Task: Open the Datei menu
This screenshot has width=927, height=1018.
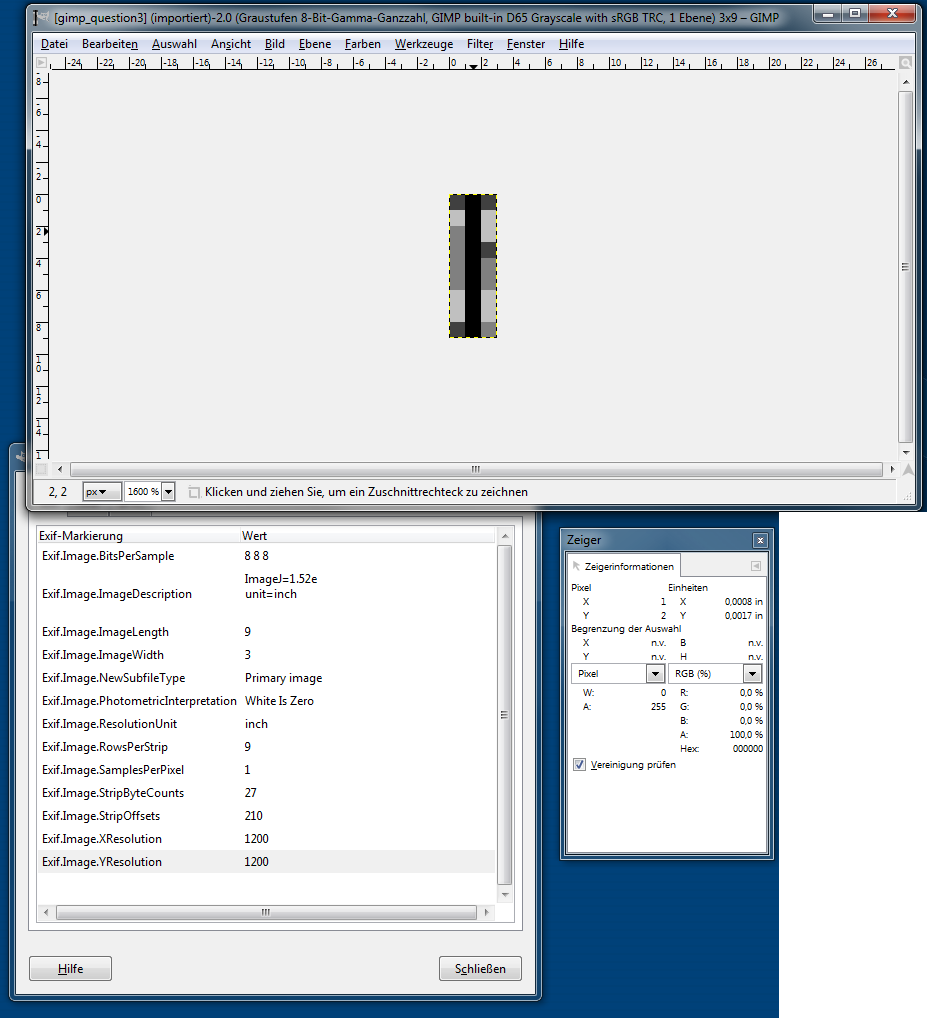Action: tap(55, 44)
